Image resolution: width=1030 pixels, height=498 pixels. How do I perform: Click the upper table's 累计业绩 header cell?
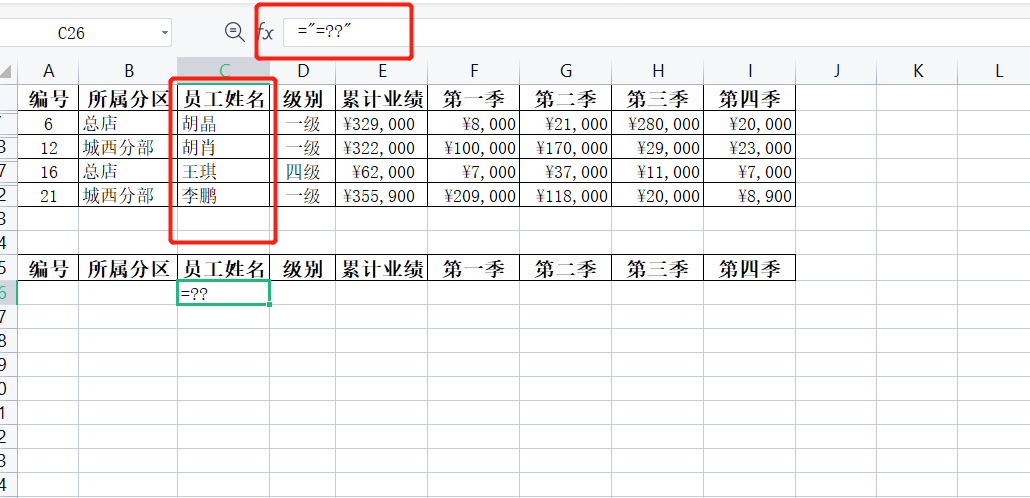(382, 99)
